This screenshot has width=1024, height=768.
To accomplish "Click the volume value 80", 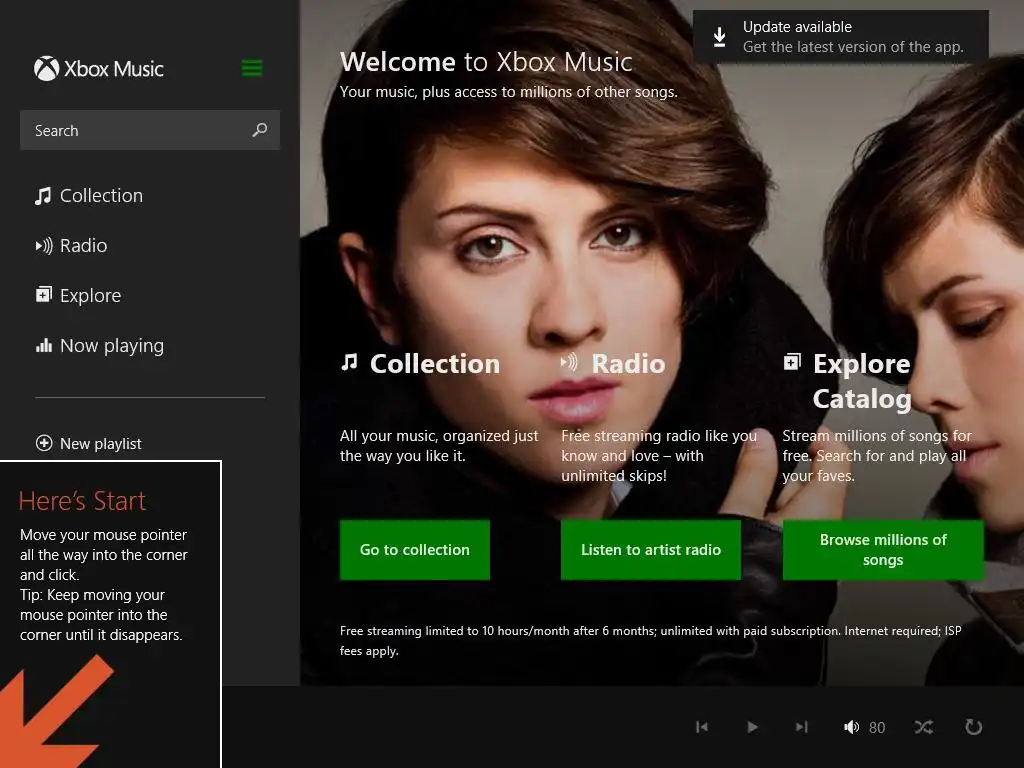I will point(877,728).
